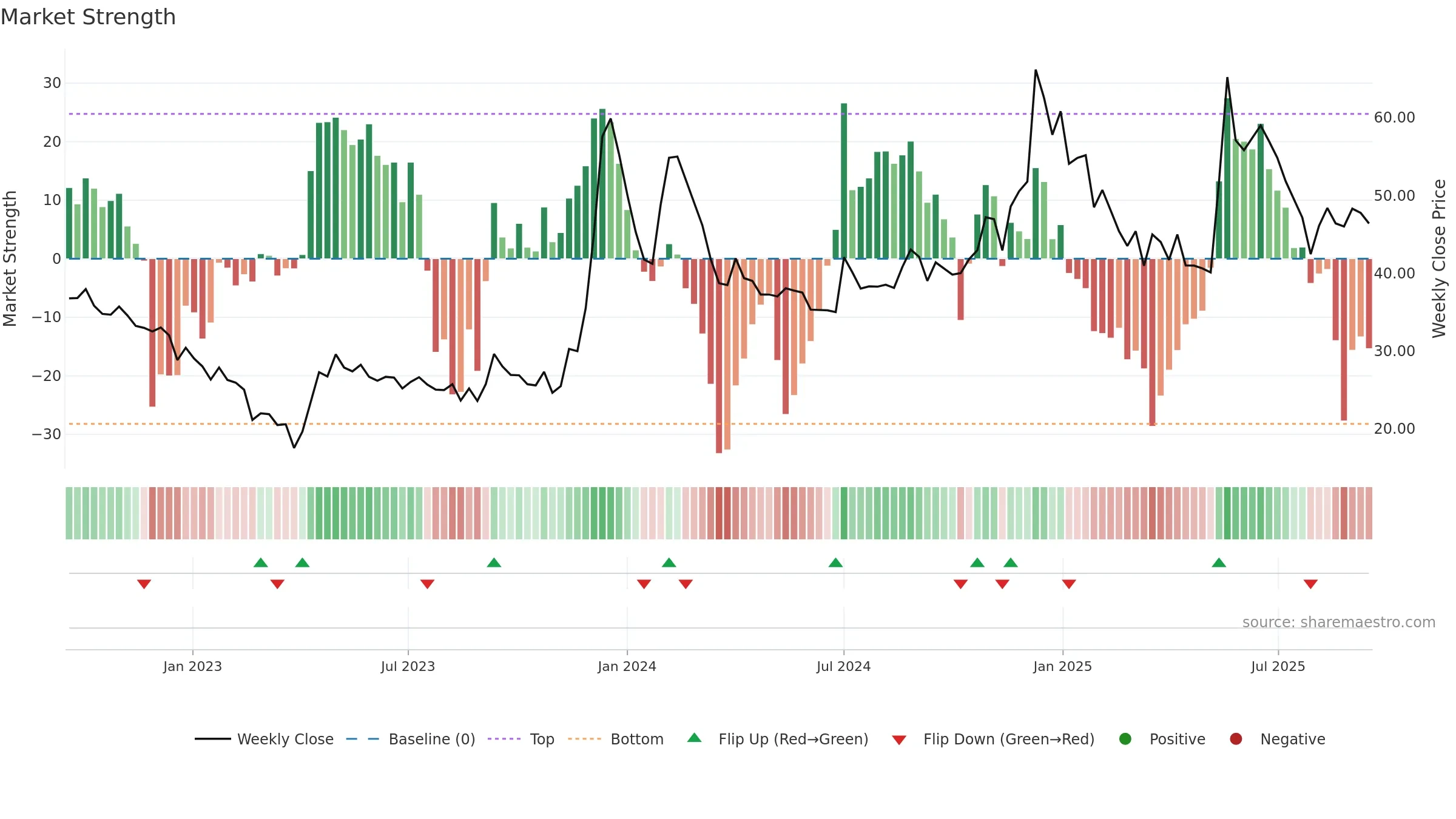
Task: Click the green Positive circle icon
Action: [1125, 739]
